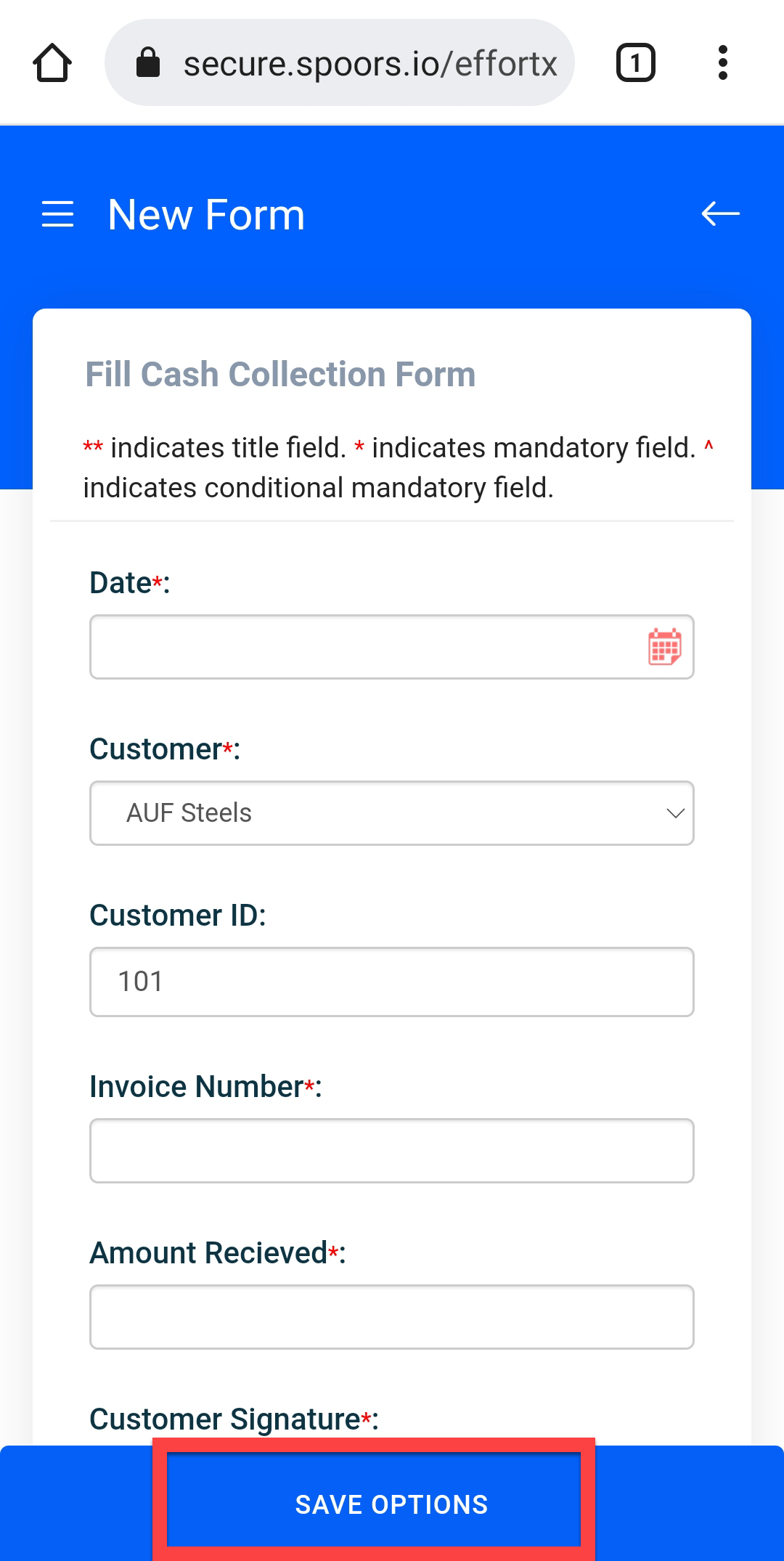Image resolution: width=784 pixels, height=1561 pixels.
Task: Click the Fill Cash Collection Form heading
Action: [280, 375]
